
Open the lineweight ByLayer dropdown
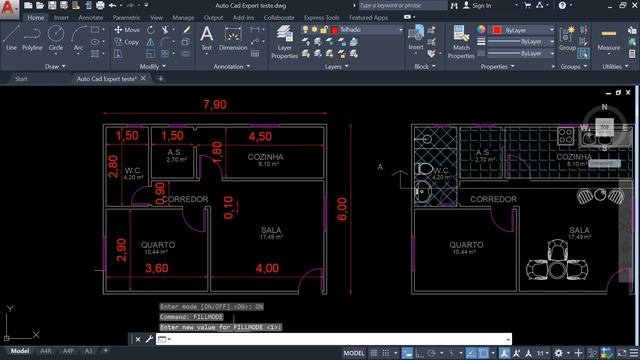pos(552,42)
